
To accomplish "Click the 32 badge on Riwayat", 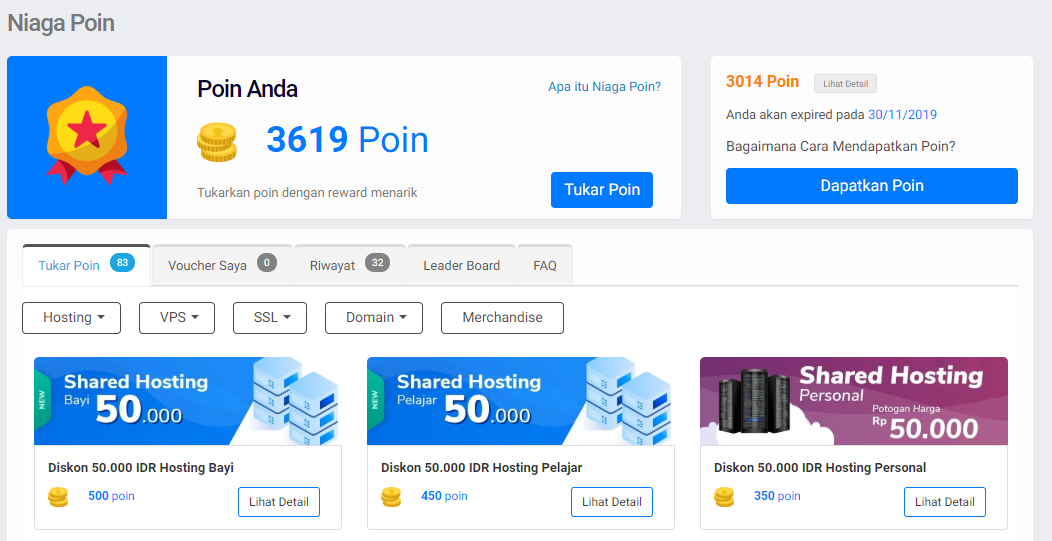I will (x=378, y=263).
